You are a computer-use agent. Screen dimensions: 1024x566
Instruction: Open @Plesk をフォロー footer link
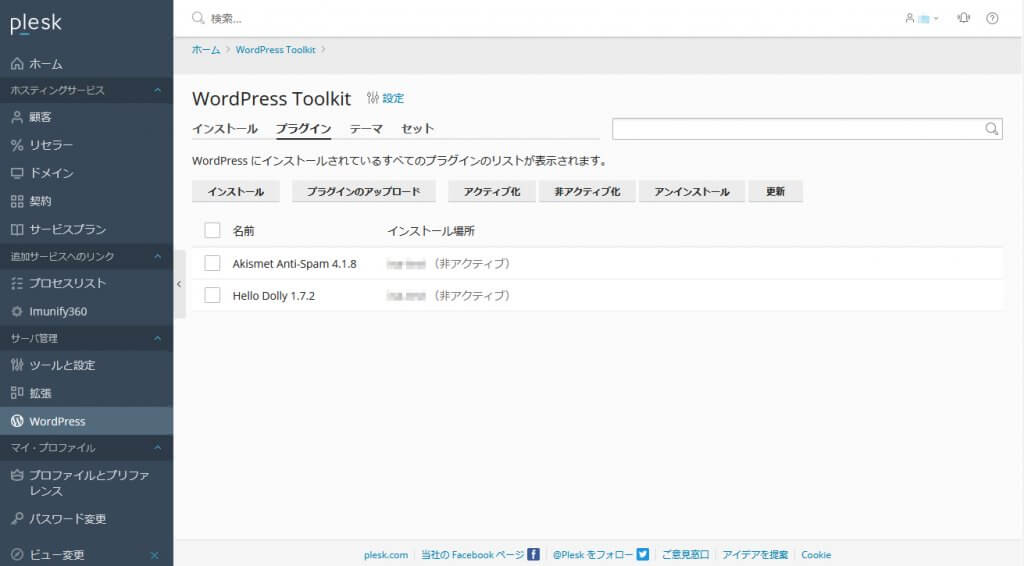point(593,555)
